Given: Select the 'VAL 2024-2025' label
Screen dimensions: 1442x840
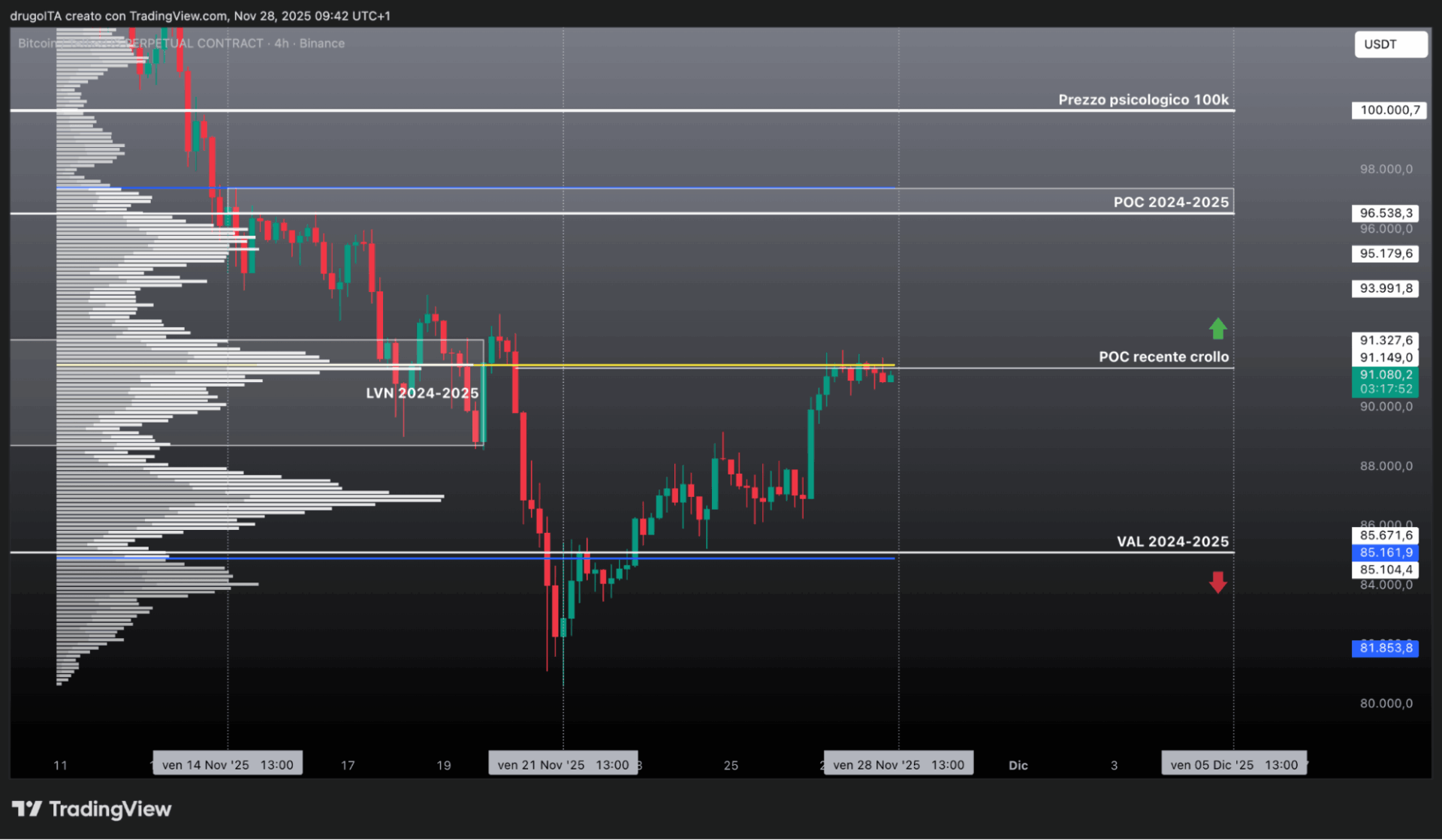Looking at the screenshot, I should (1172, 541).
